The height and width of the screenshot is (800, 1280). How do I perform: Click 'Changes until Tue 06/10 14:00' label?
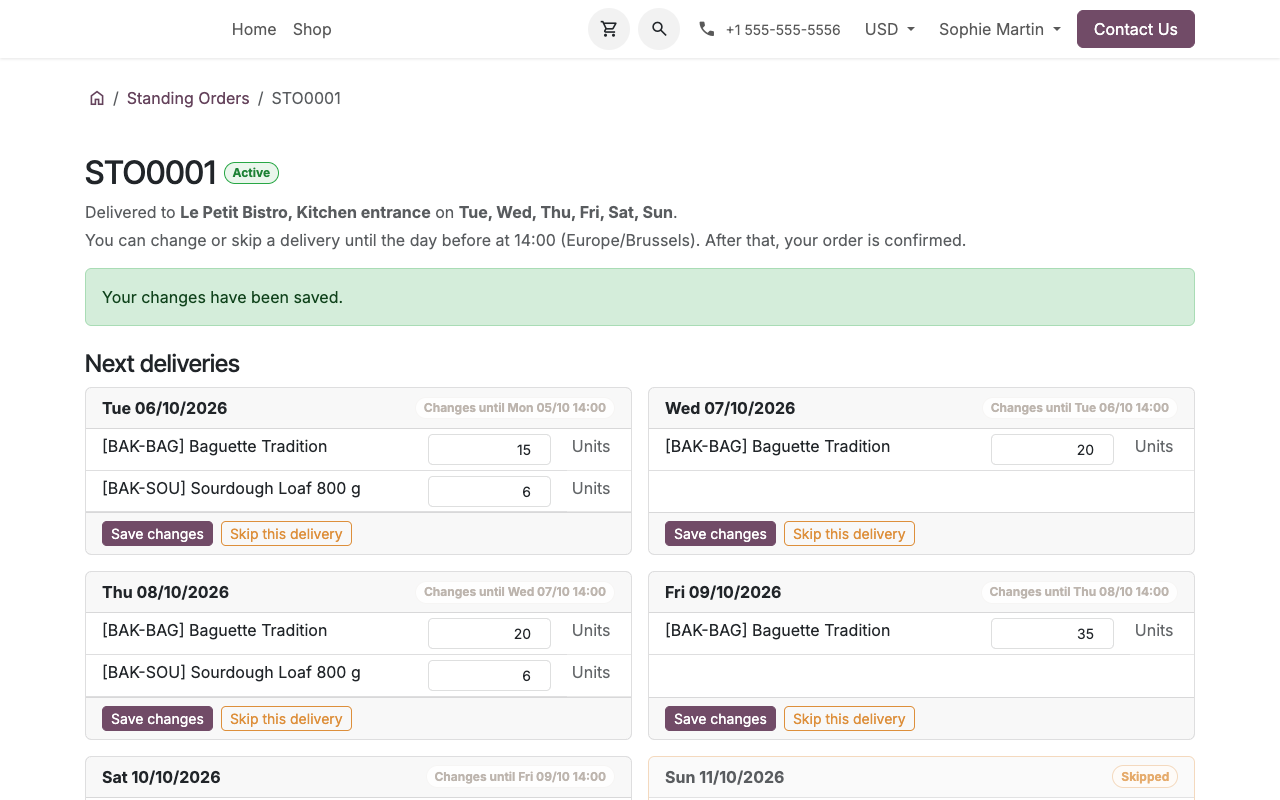(x=1079, y=408)
